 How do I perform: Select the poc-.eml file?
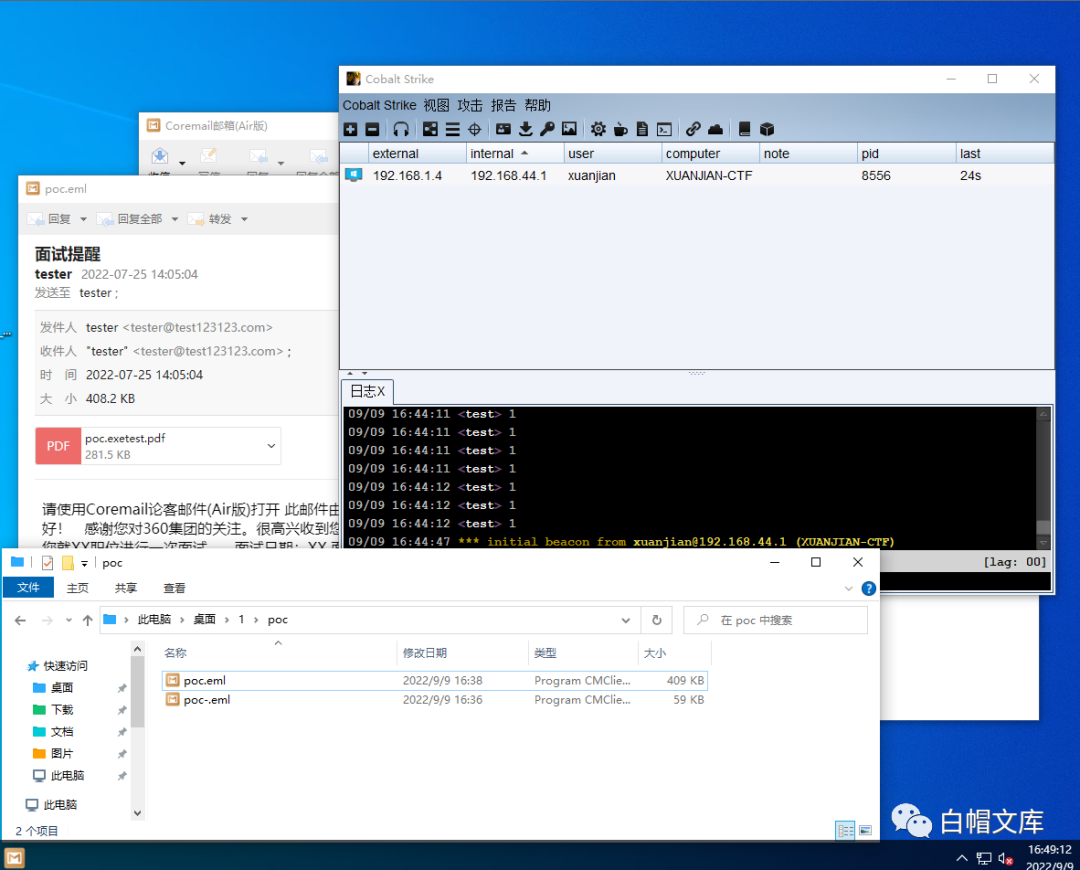tap(435, 700)
